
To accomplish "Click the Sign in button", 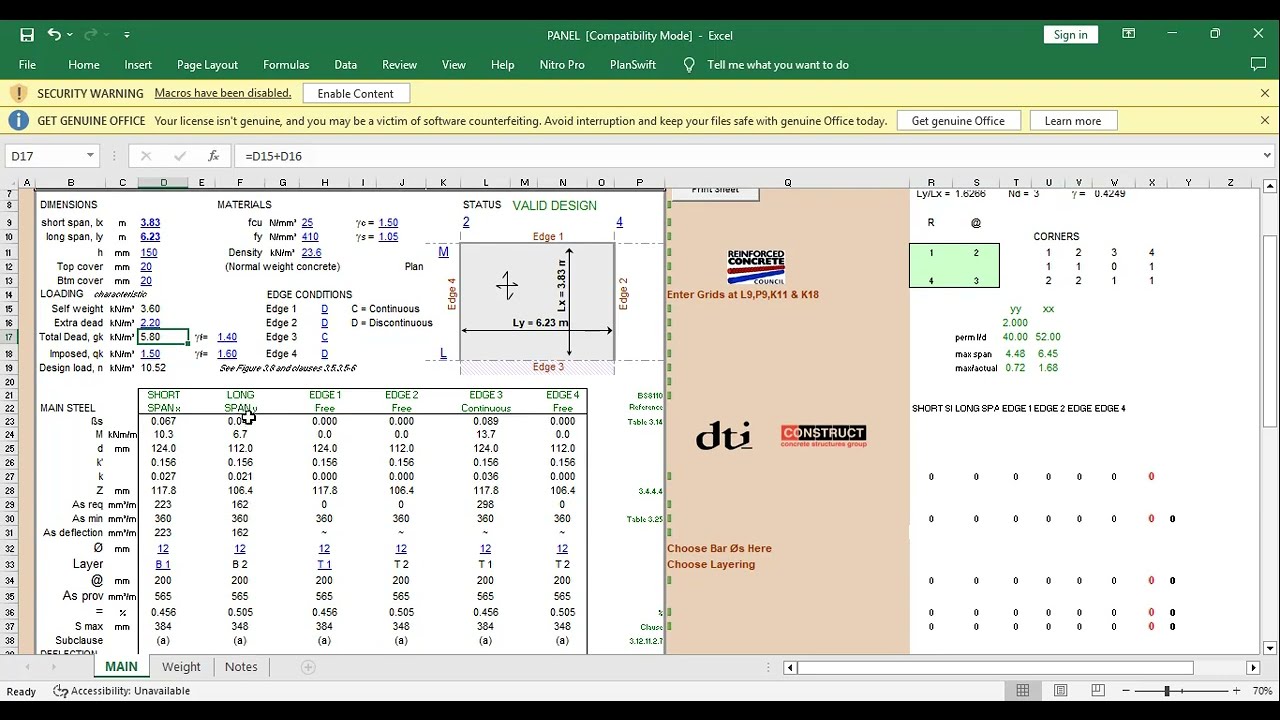I will pos(1070,35).
